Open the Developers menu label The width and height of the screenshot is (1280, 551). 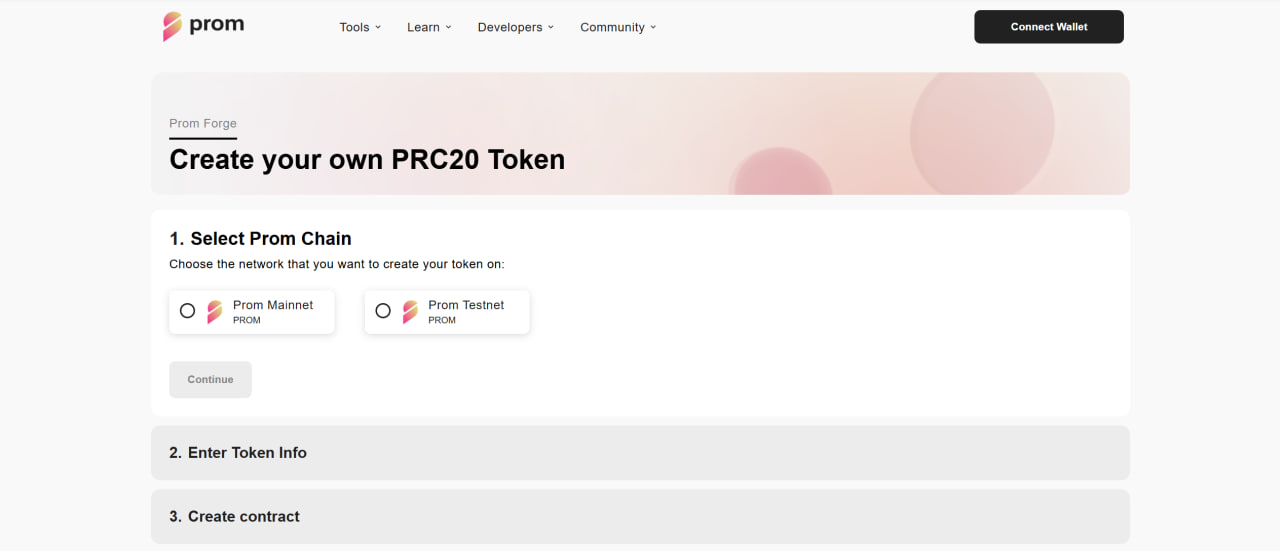tap(510, 27)
